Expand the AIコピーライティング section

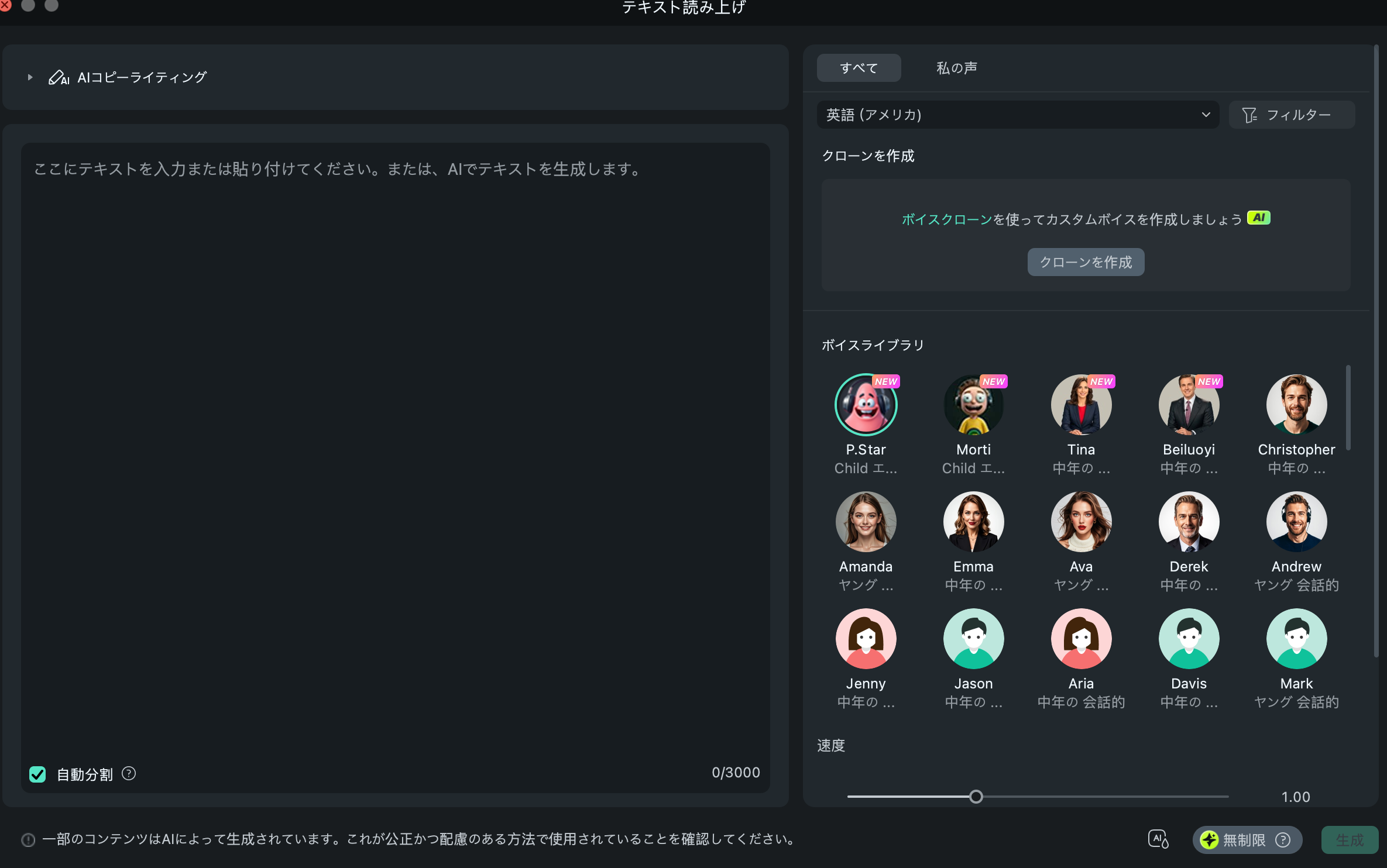click(29, 77)
